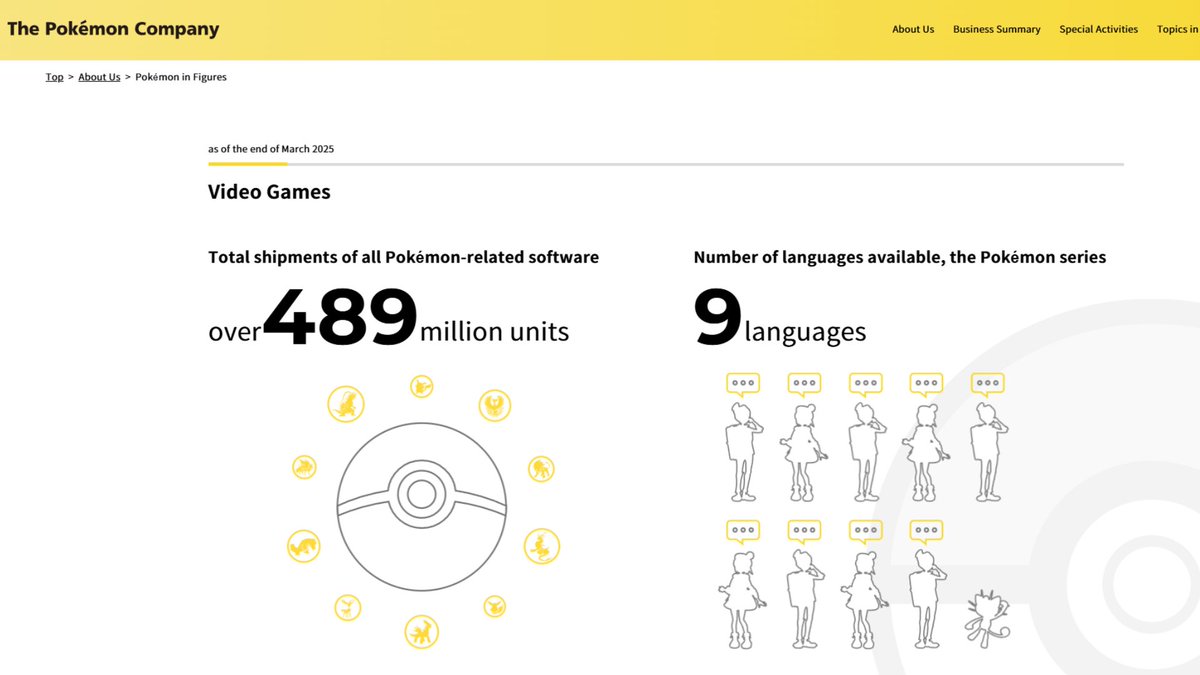Click the Video Games section heading
Image resolution: width=1200 pixels, height=675 pixels.
tap(269, 191)
